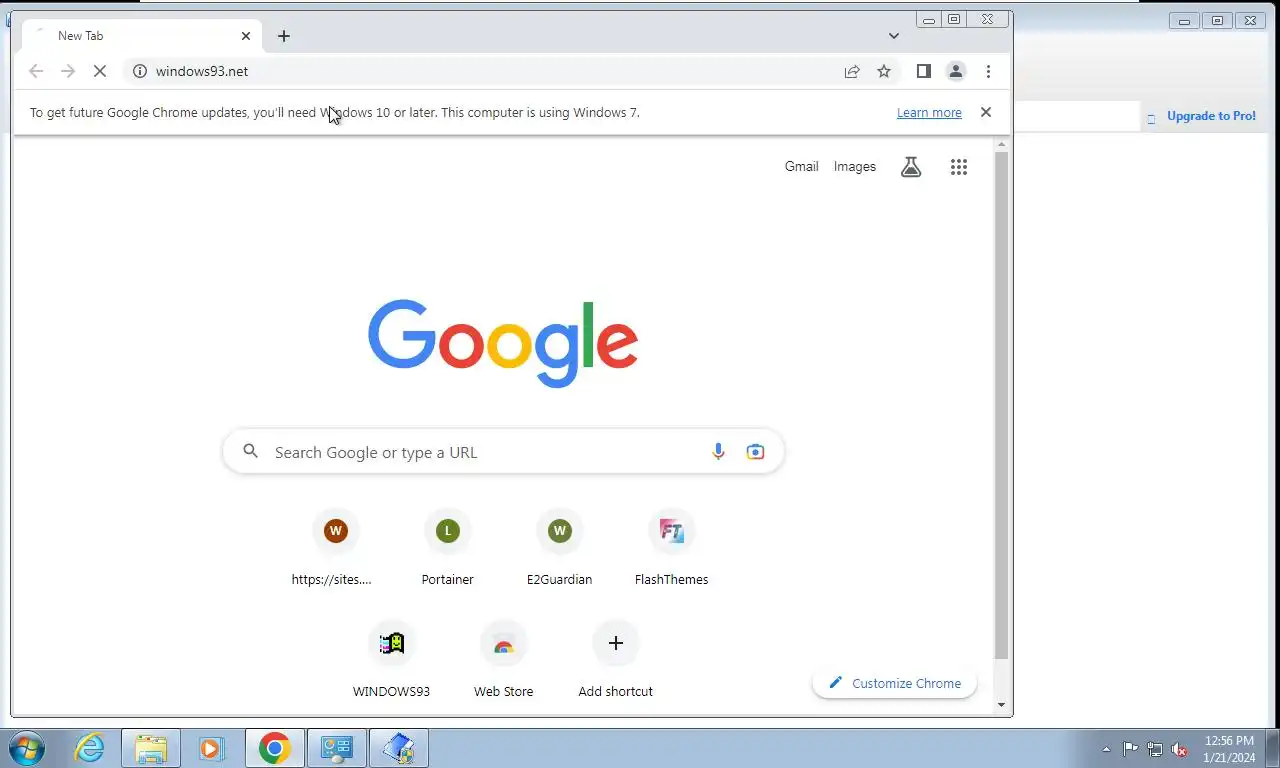Click the magnifier icon in Google search box
The height and width of the screenshot is (768, 1280).
251,452
